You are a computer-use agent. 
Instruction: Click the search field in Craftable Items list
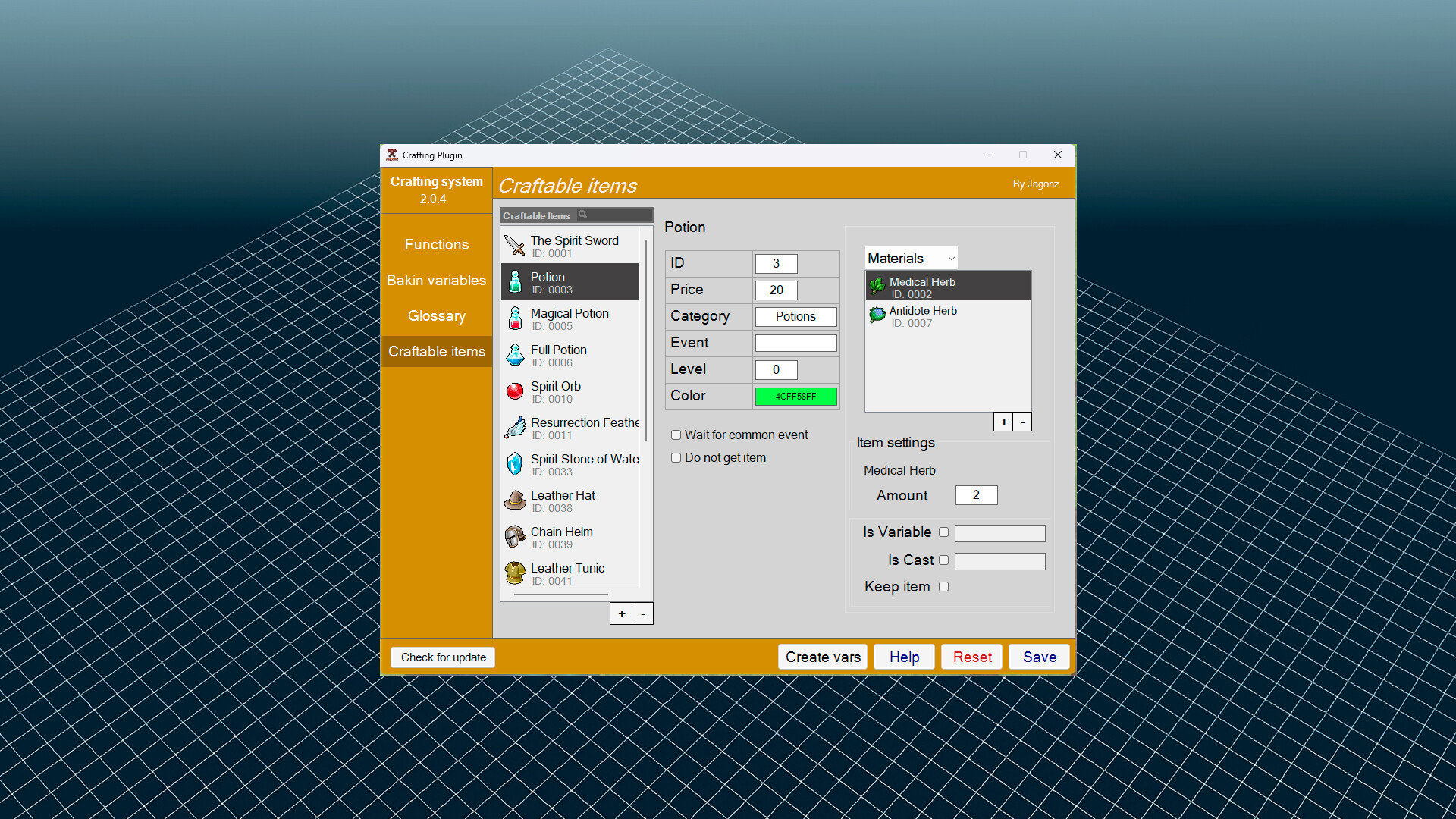tap(613, 215)
